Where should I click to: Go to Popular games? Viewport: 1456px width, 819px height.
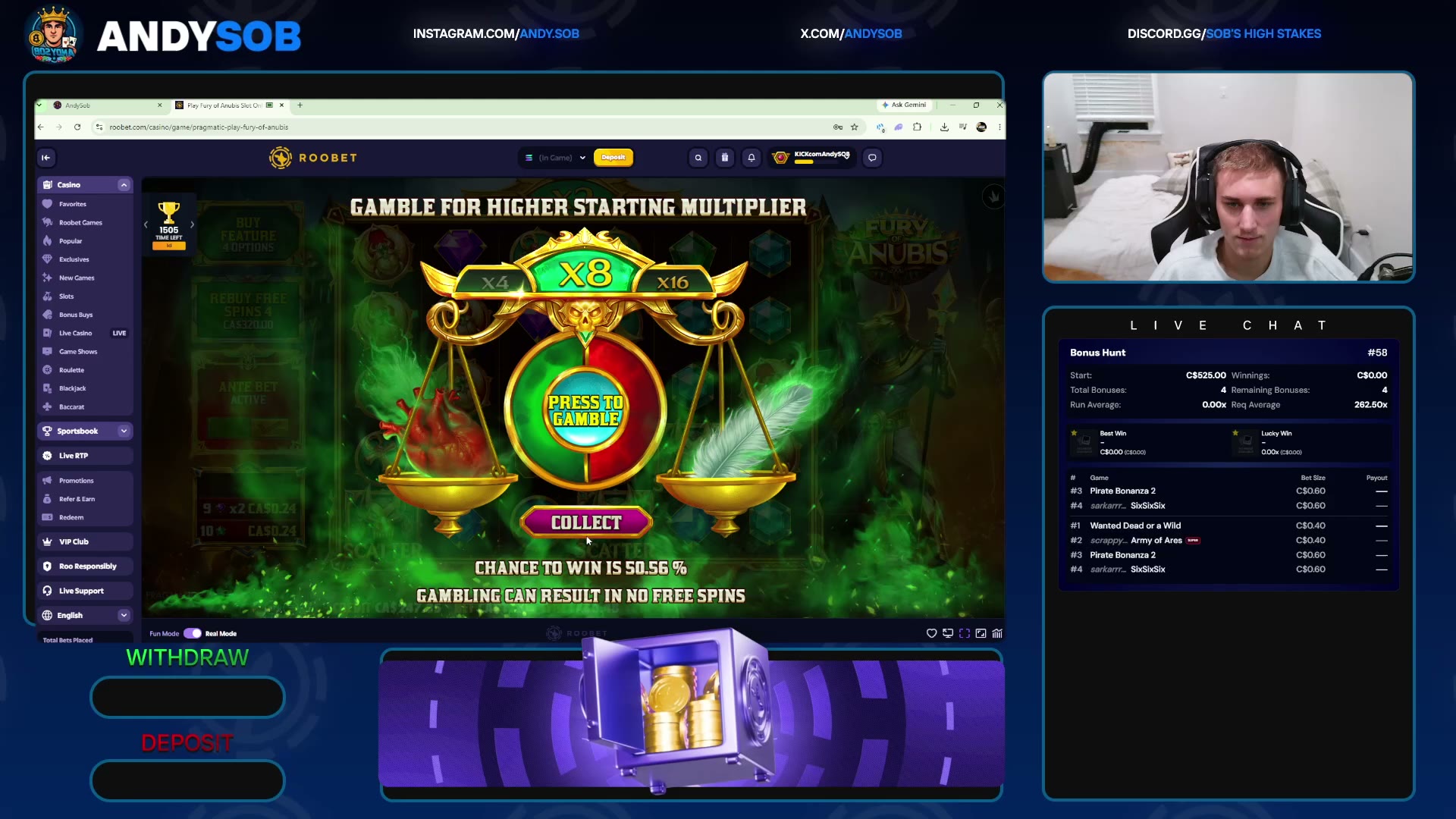[71, 241]
